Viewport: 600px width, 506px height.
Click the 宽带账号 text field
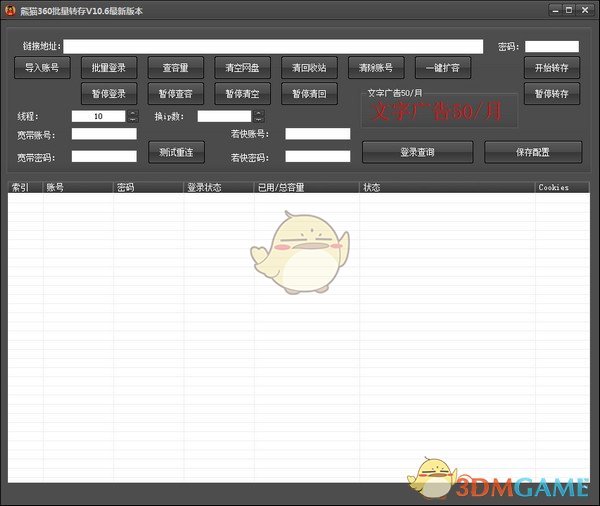tap(103, 134)
